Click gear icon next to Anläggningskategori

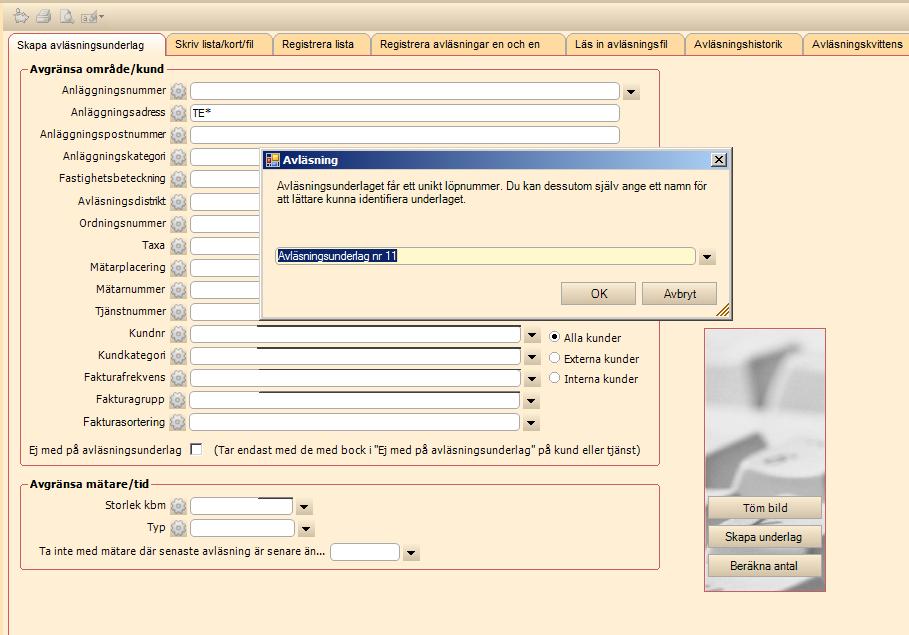179,157
